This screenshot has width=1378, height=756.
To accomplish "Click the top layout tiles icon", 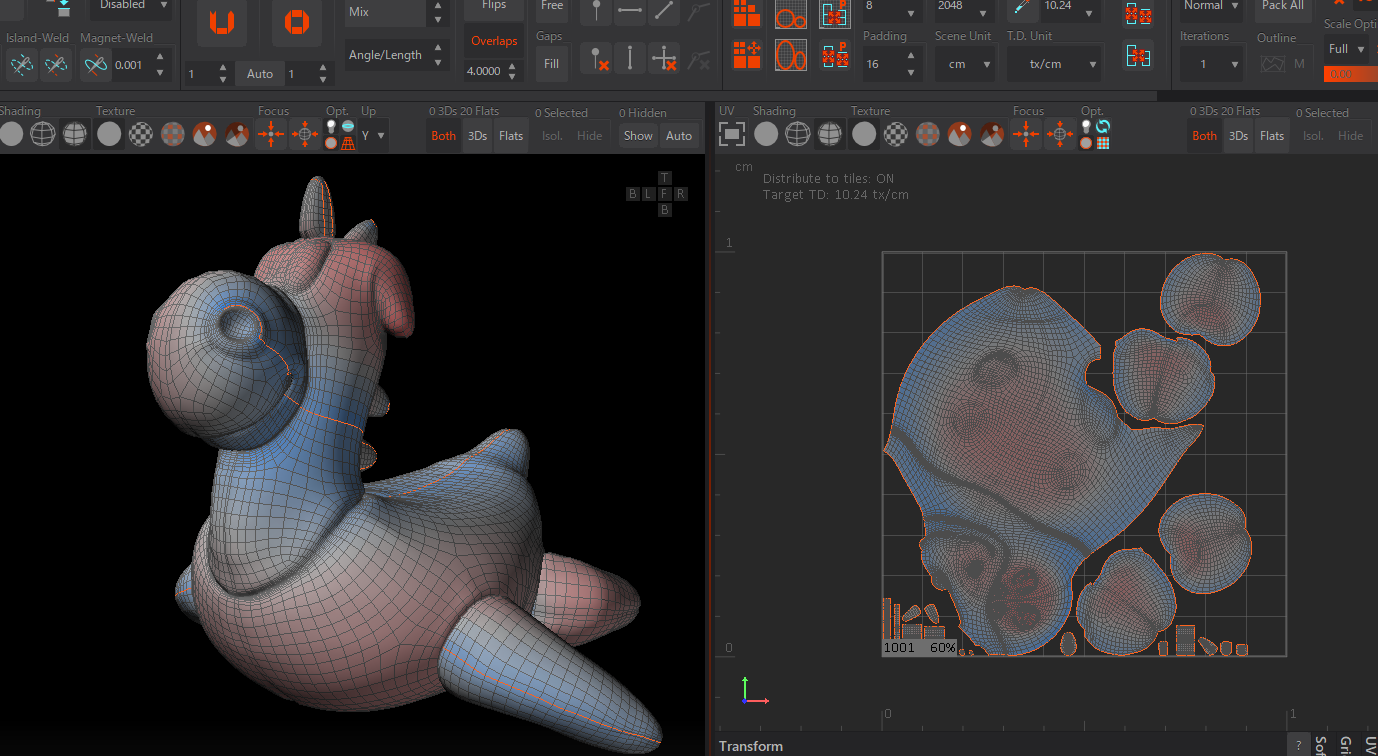I will pos(747,13).
